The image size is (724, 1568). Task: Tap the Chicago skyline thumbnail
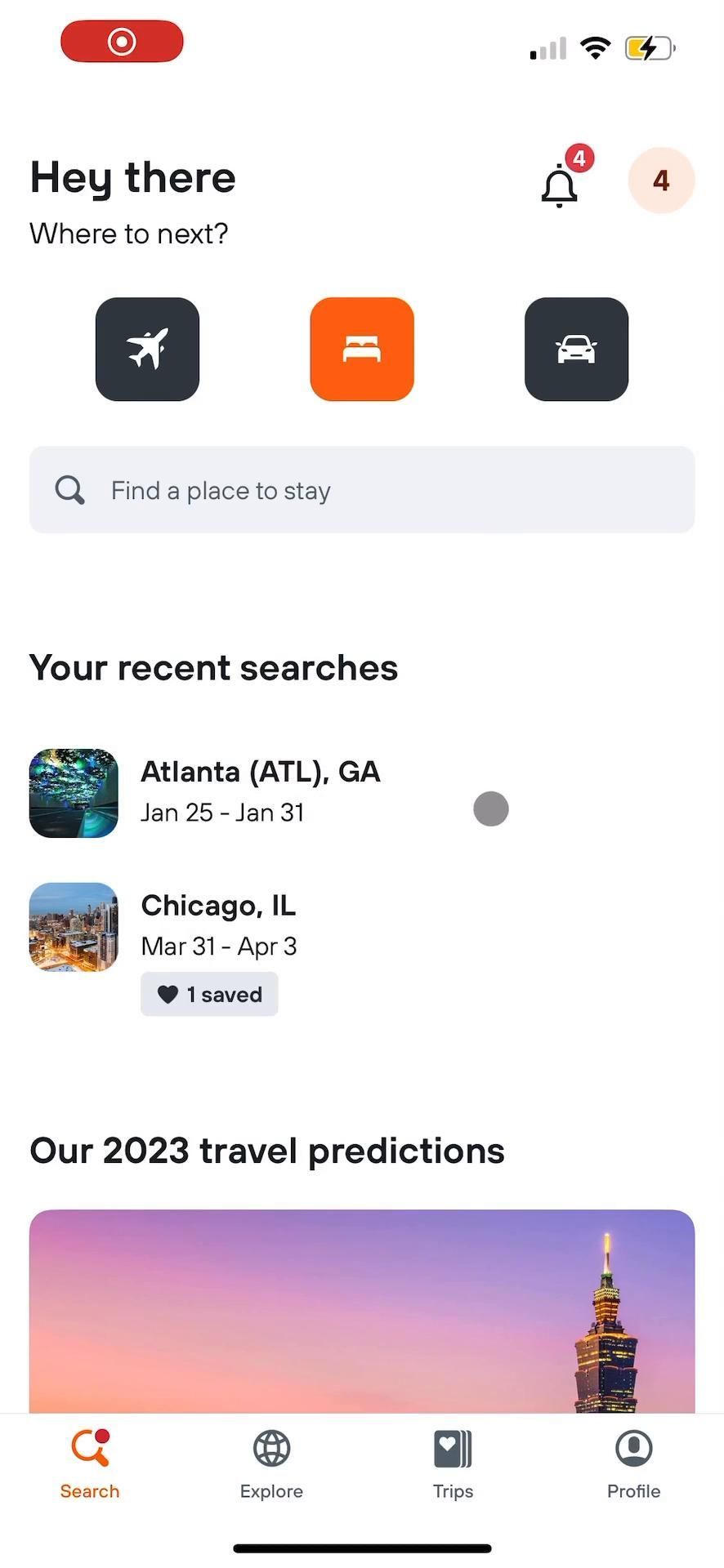click(x=74, y=927)
